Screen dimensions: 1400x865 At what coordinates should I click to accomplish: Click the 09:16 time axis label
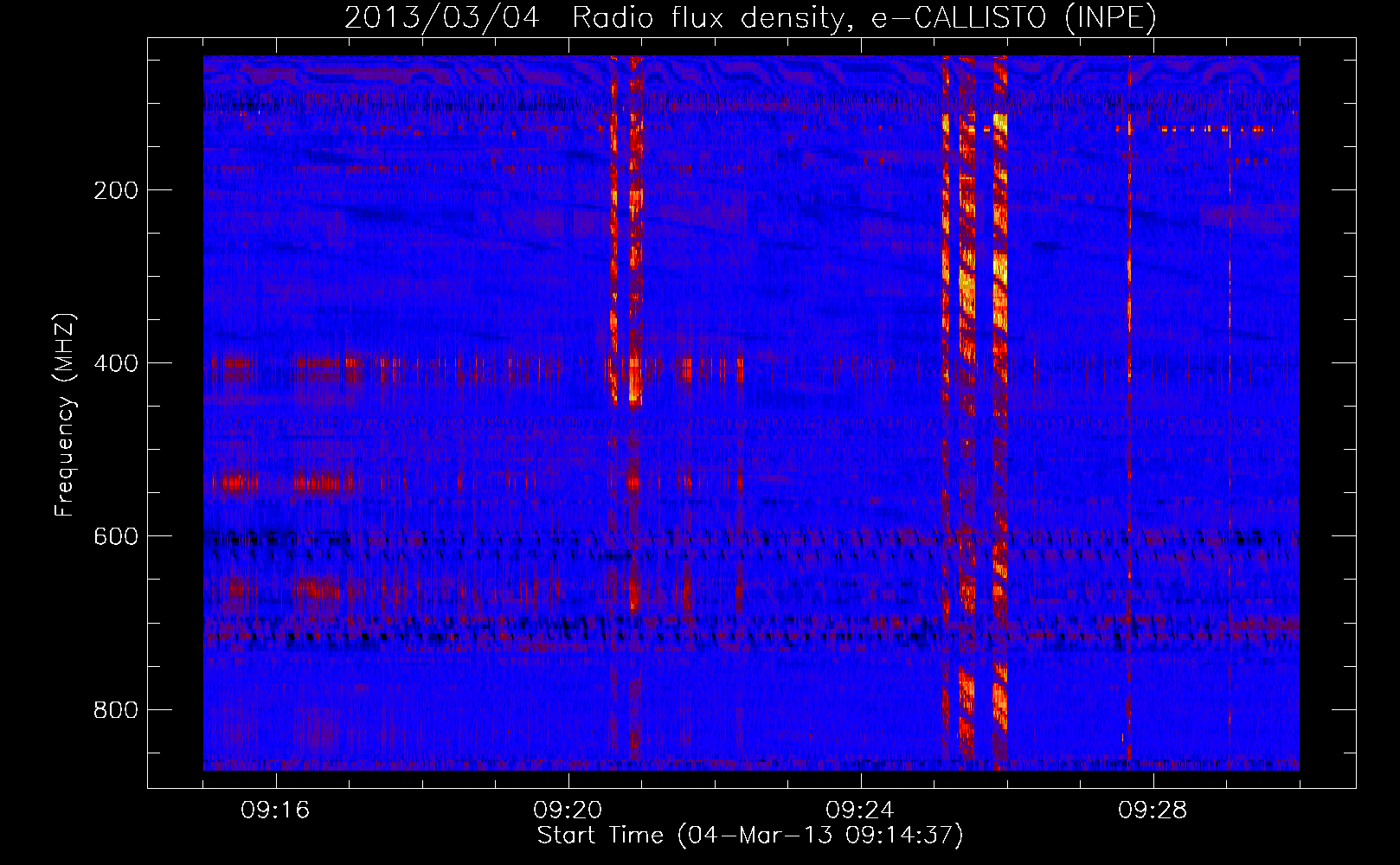coord(276,811)
